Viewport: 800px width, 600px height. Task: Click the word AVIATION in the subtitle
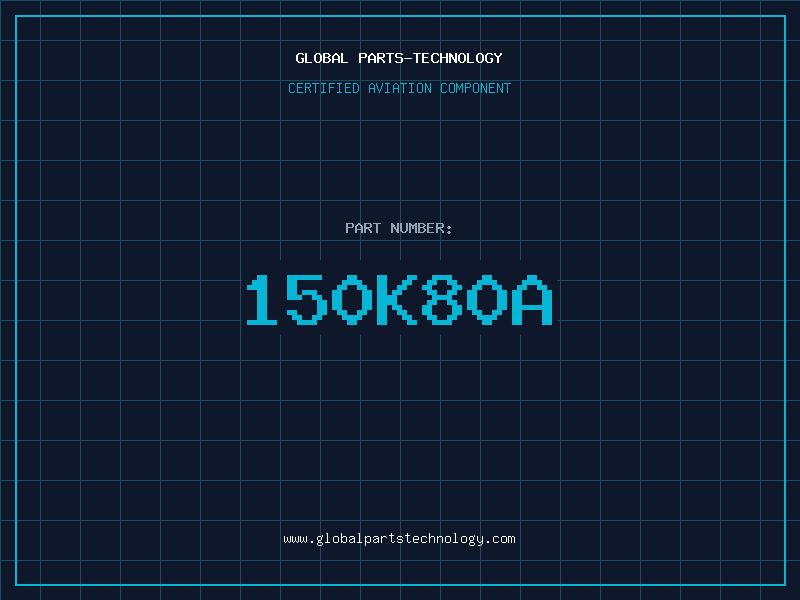point(400,89)
